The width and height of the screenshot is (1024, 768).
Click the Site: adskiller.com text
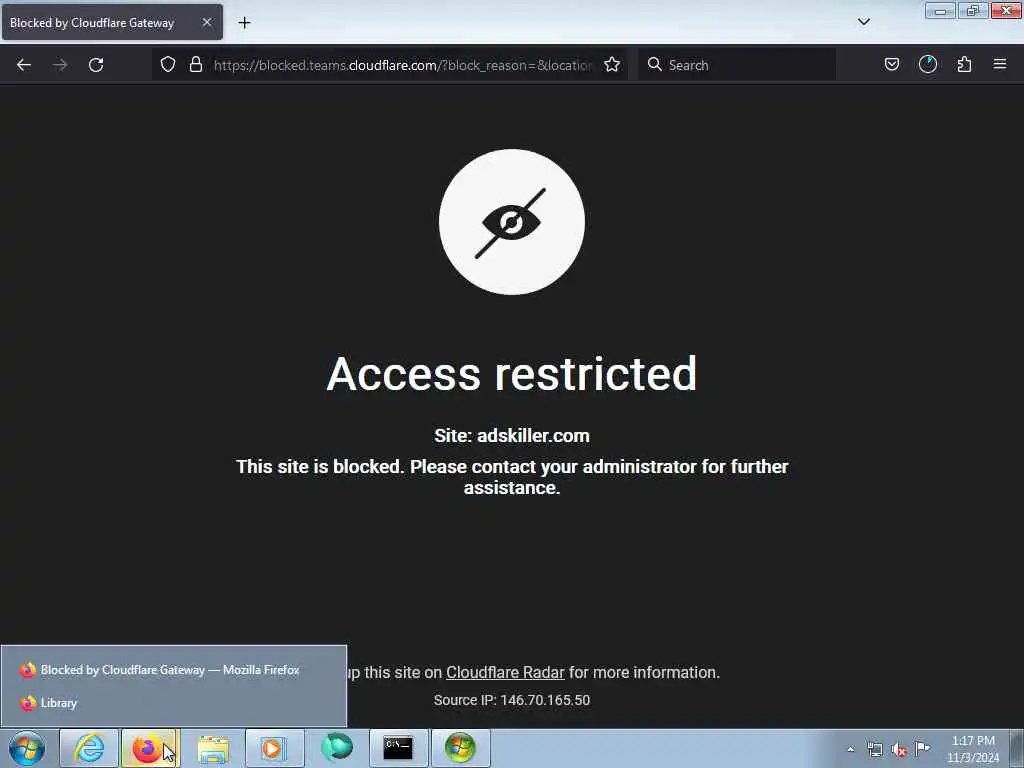tap(511, 436)
